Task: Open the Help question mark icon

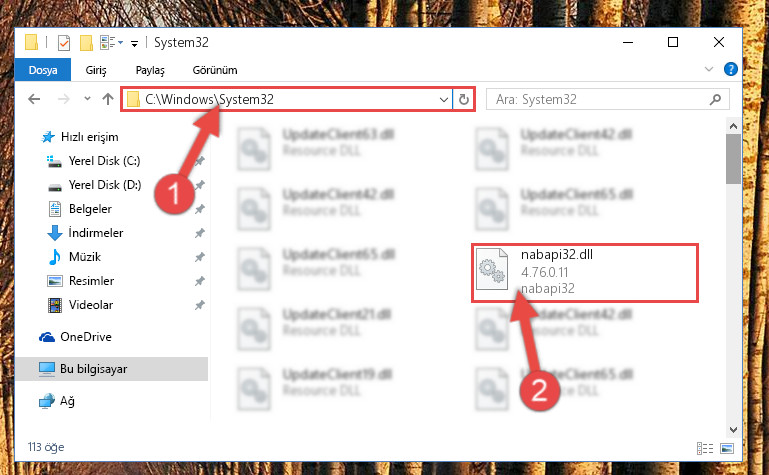Action: (x=730, y=70)
